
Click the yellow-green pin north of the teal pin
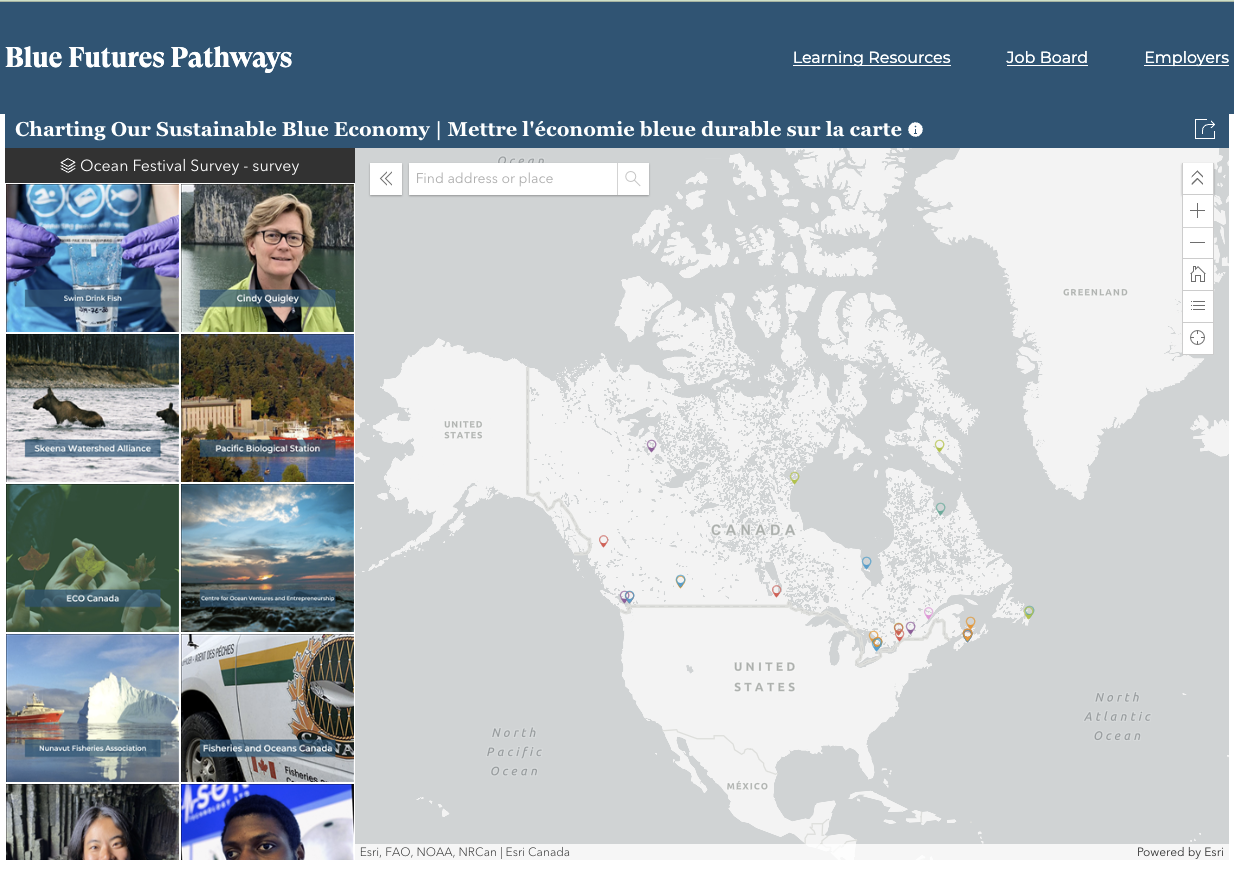939,446
